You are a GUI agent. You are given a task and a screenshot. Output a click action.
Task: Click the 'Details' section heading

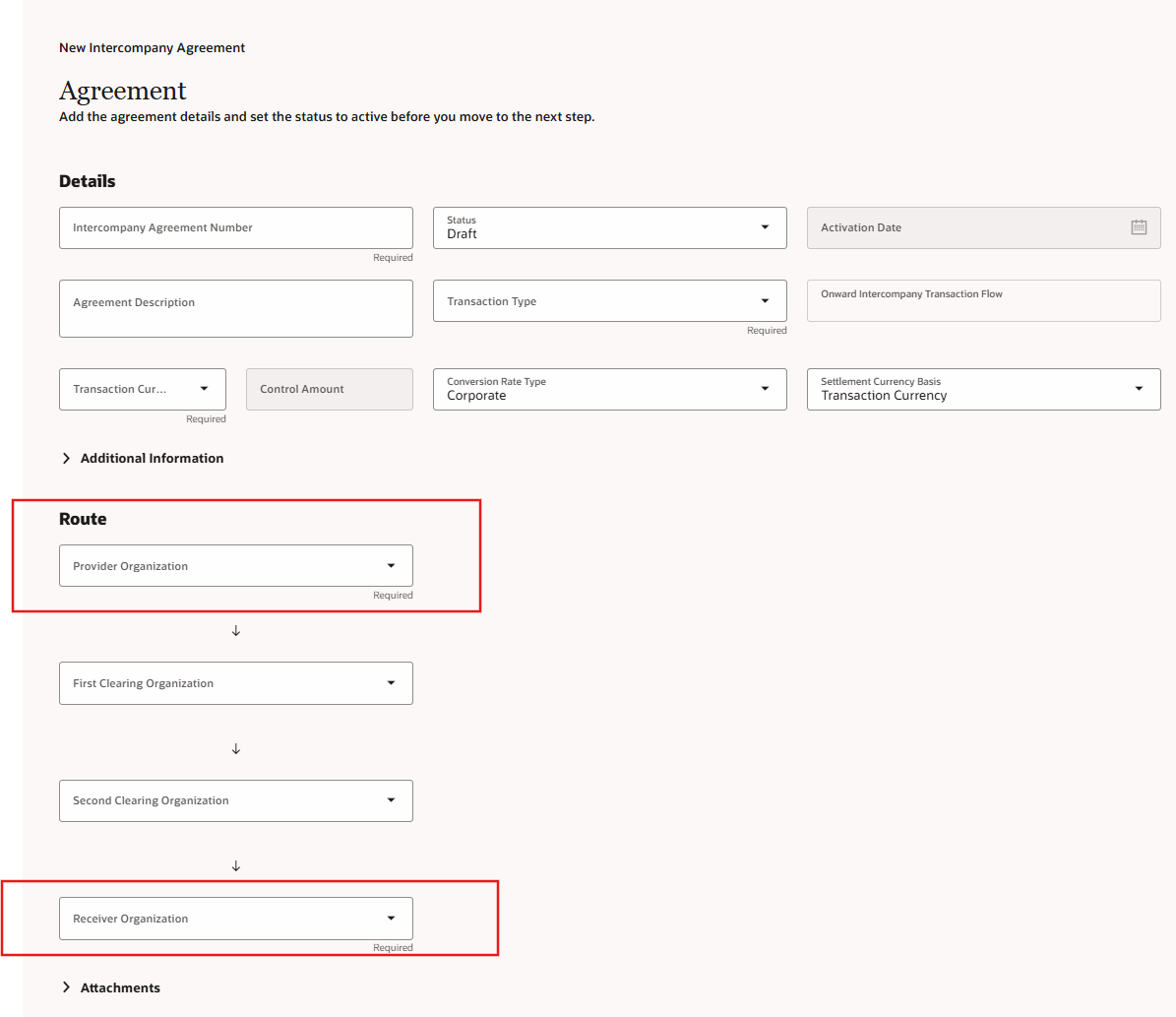[87, 181]
